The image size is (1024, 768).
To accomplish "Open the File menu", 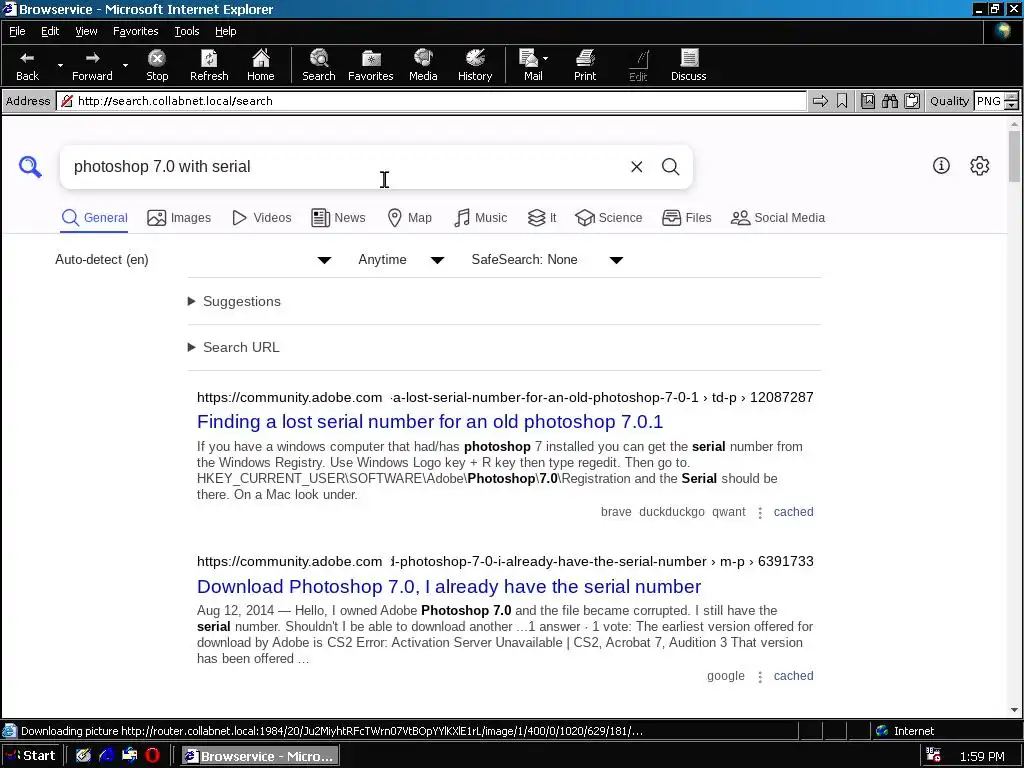I will coord(17,31).
